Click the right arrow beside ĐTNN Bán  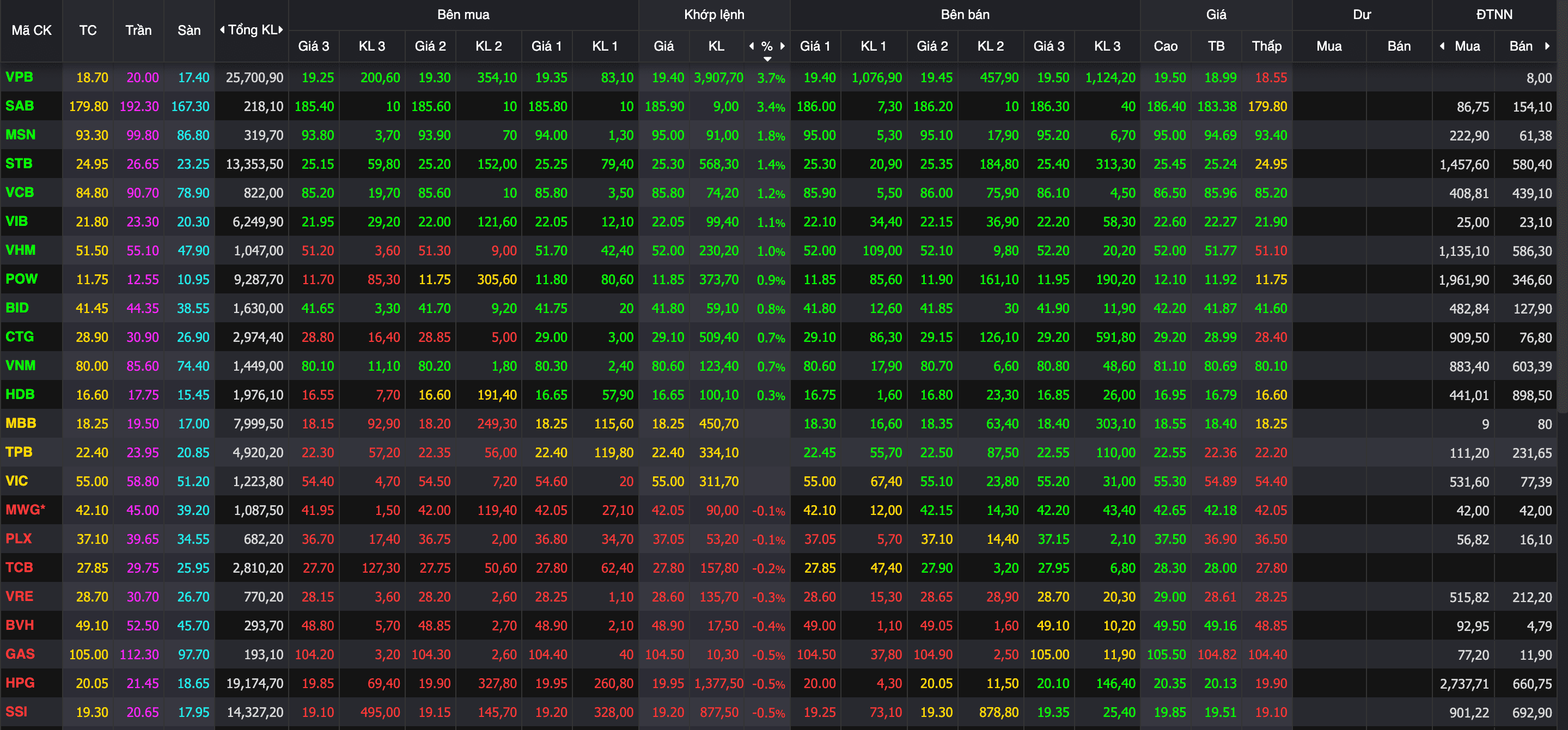[x=1547, y=46]
